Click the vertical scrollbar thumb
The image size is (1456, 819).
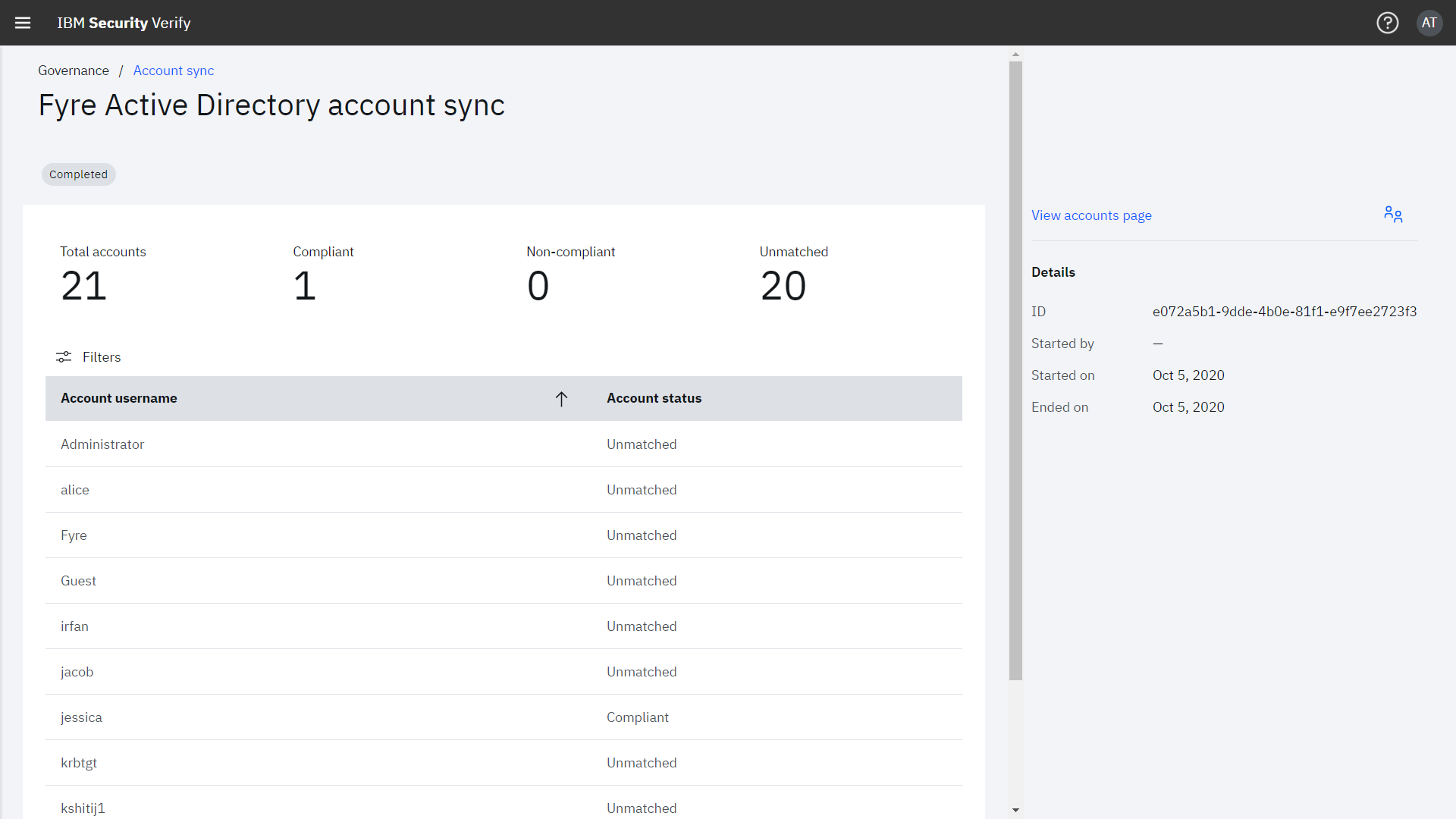click(x=1015, y=370)
